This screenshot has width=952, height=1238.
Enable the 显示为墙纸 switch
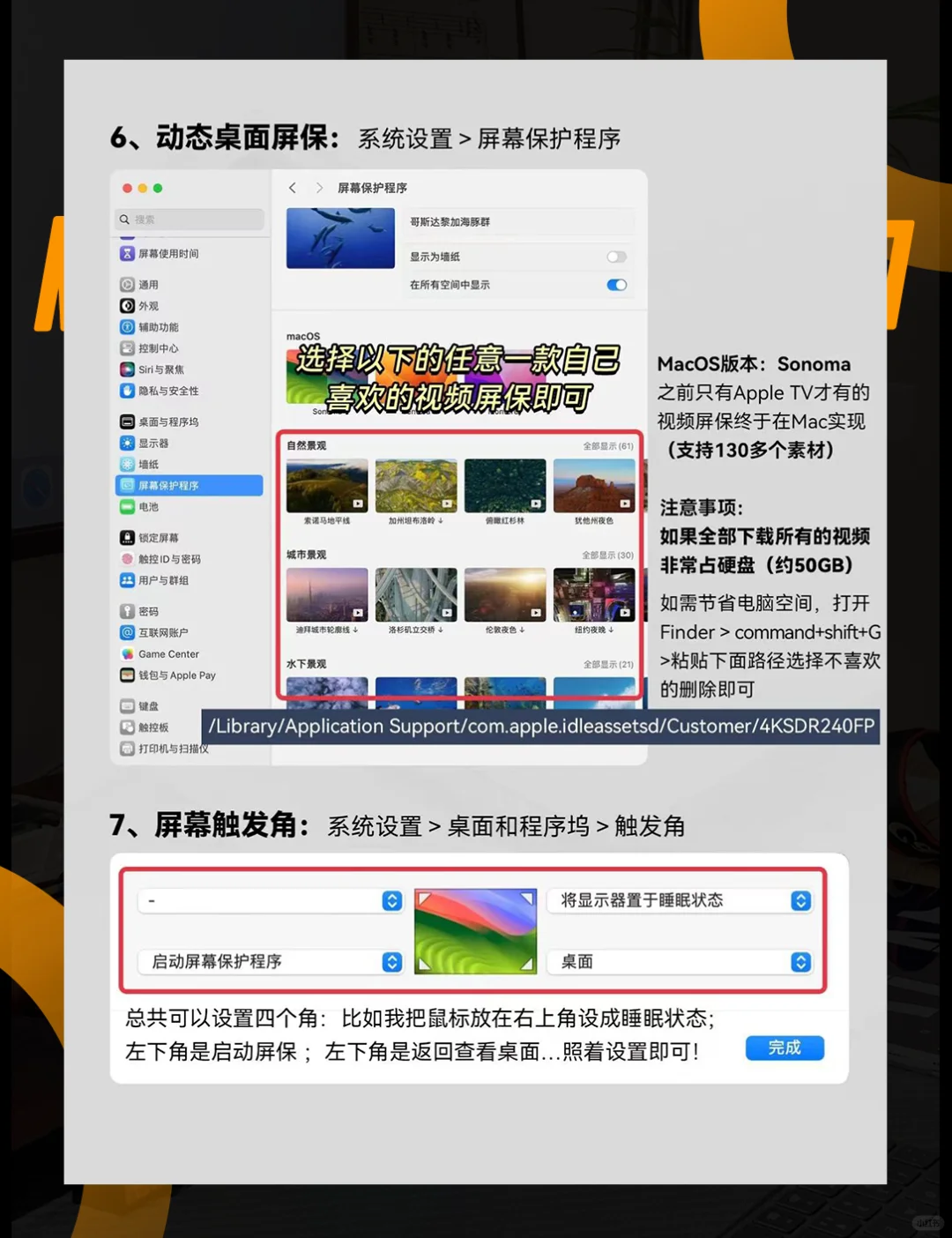tap(616, 257)
